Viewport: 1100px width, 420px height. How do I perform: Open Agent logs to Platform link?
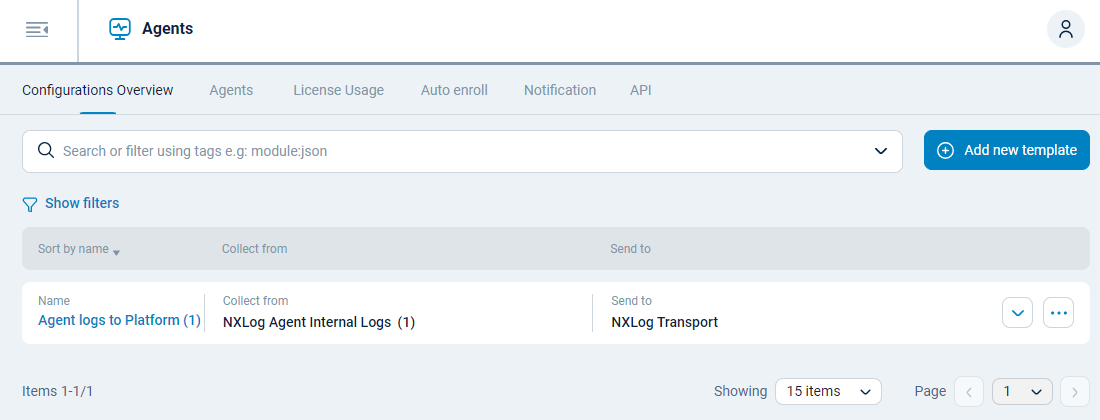click(119, 321)
